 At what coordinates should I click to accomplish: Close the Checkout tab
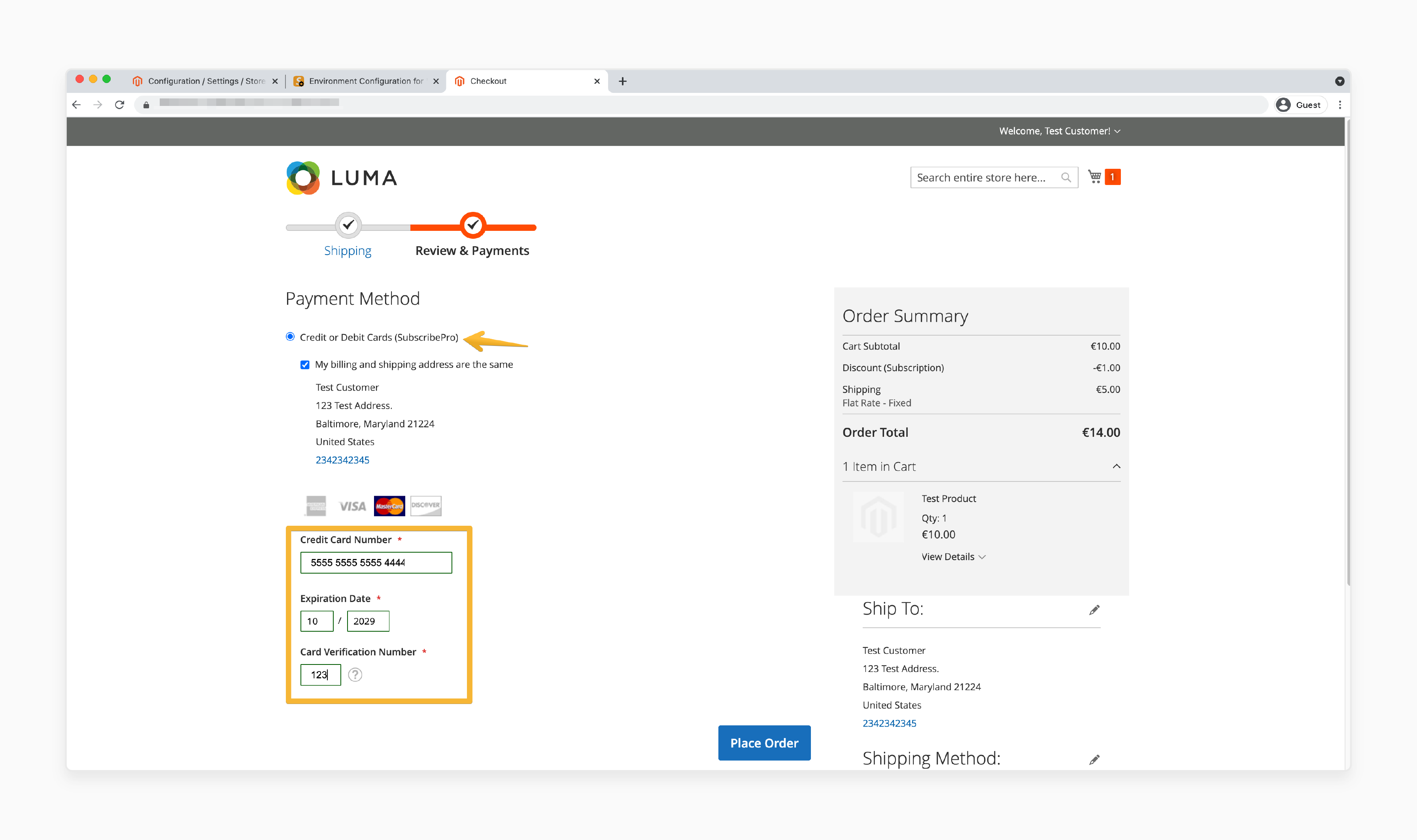[x=597, y=81]
